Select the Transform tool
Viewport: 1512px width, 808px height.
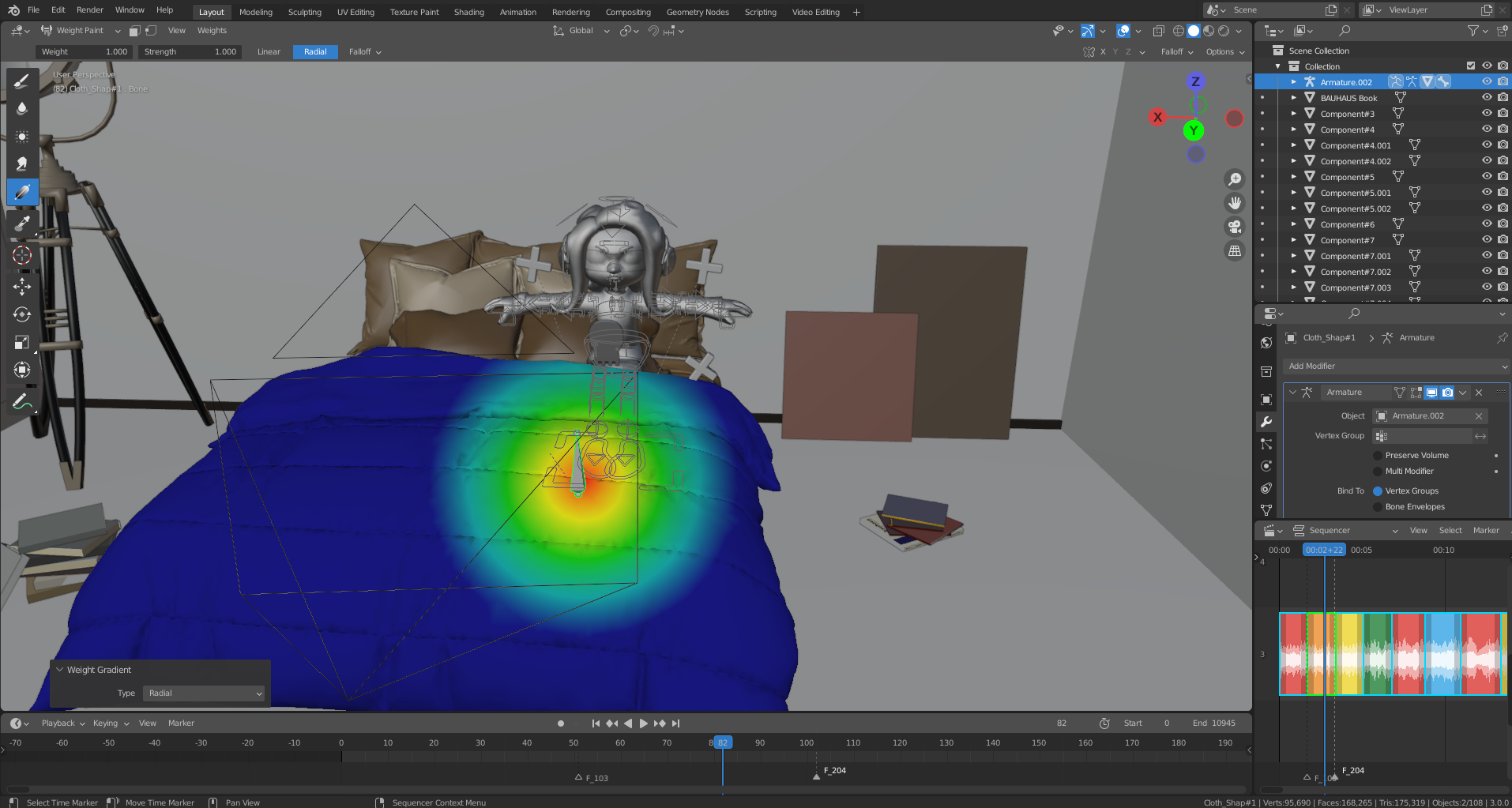coord(22,370)
